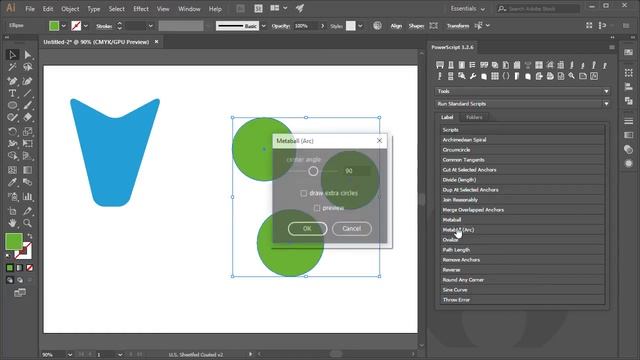This screenshot has height=360, width=640.
Task: Click the PowerScript panel menu icon
Action: pos(611,47)
